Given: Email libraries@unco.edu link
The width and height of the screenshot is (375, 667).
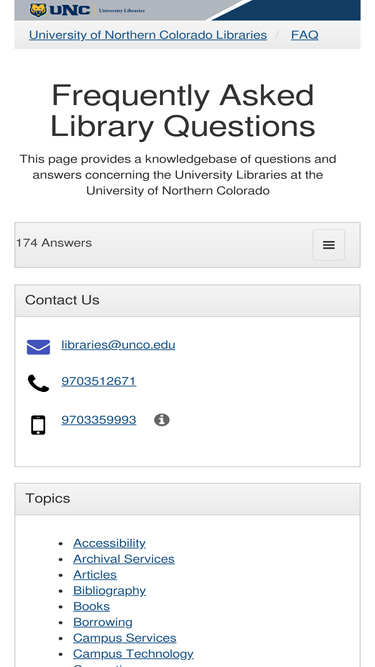Looking at the screenshot, I should pos(118,345).
